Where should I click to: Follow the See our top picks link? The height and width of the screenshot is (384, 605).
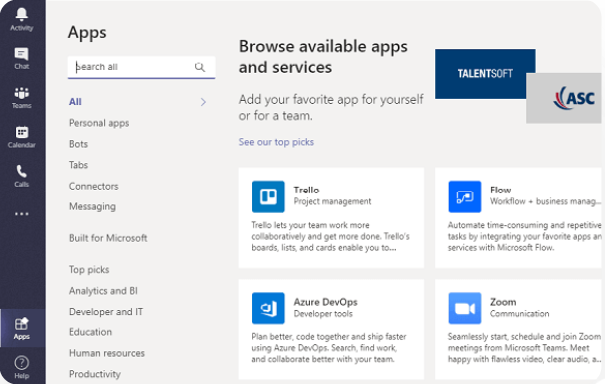click(276, 142)
